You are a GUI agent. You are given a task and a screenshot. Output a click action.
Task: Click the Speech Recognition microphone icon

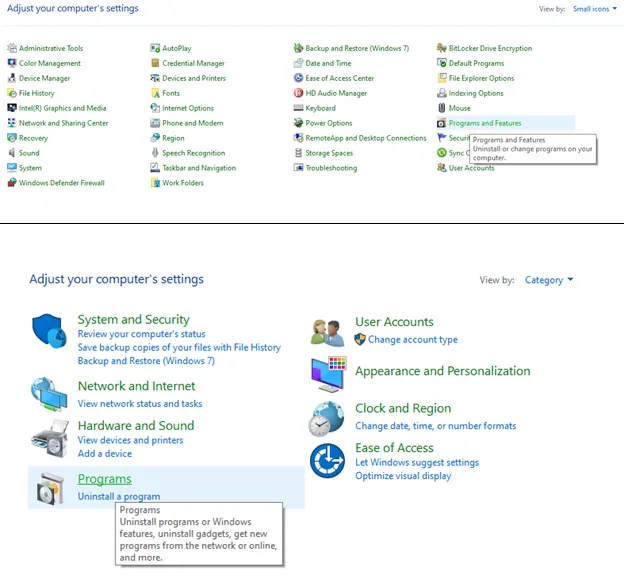tap(155, 153)
